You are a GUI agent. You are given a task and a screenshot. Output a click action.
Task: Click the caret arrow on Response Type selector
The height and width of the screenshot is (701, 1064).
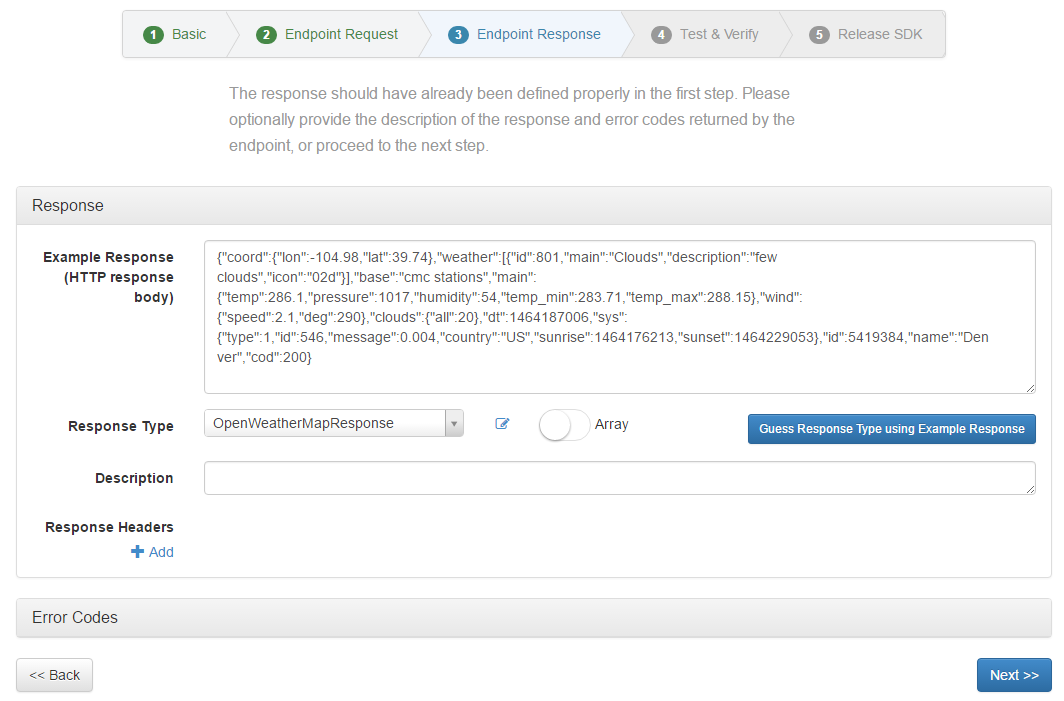coord(455,423)
